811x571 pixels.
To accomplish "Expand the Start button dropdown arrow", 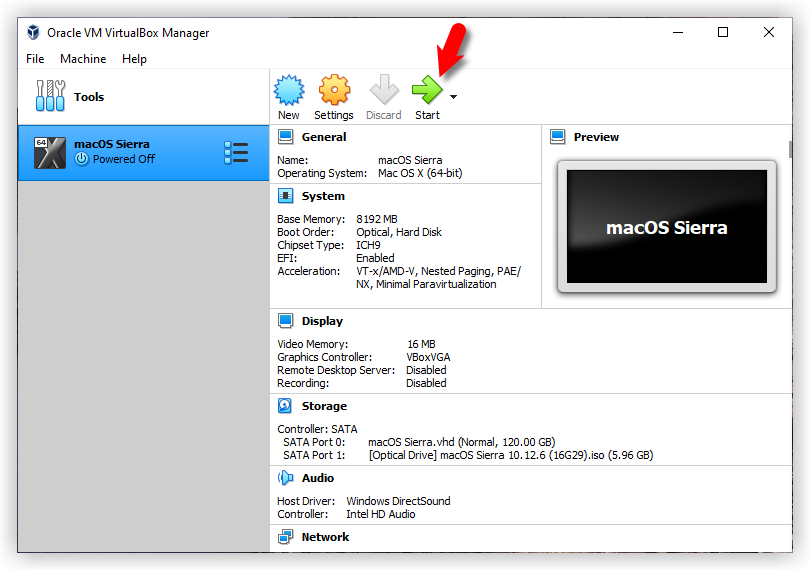I will pyautogui.click(x=454, y=97).
